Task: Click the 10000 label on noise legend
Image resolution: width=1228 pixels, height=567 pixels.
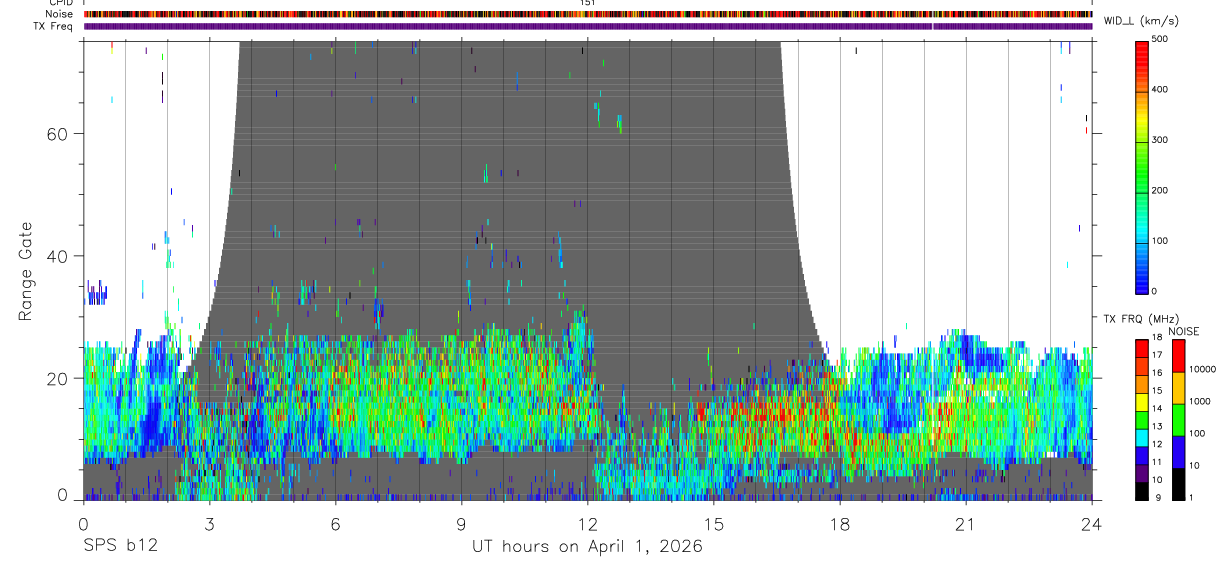Action: [x=1202, y=369]
